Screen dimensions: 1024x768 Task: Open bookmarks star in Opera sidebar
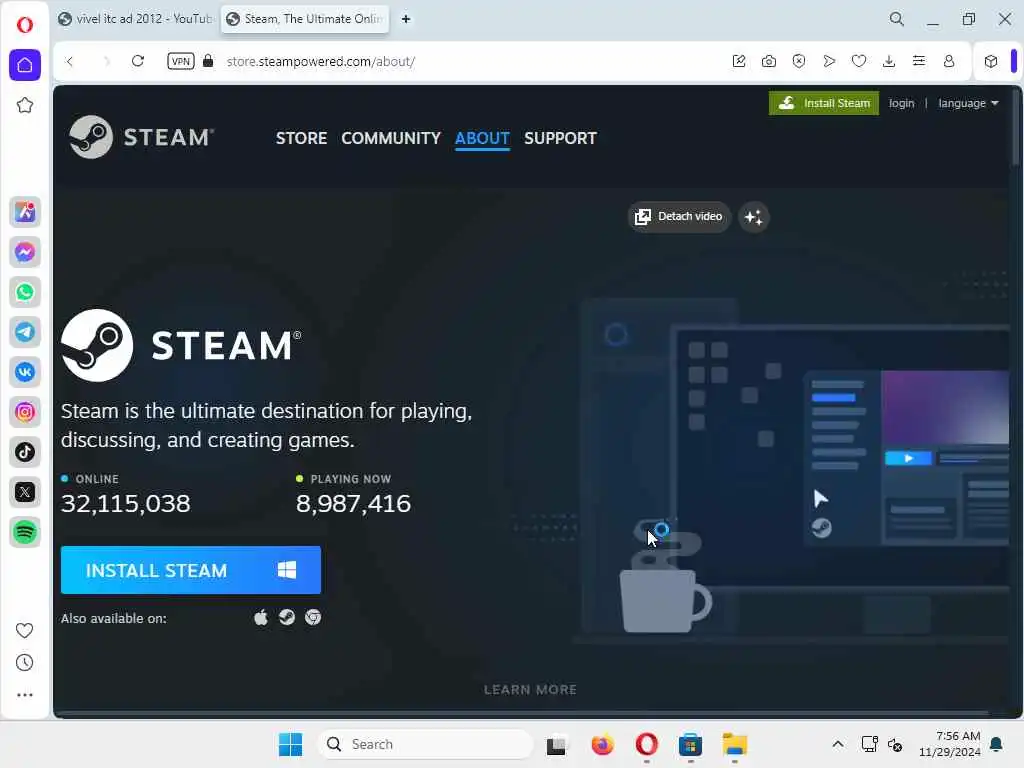[x=25, y=105]
